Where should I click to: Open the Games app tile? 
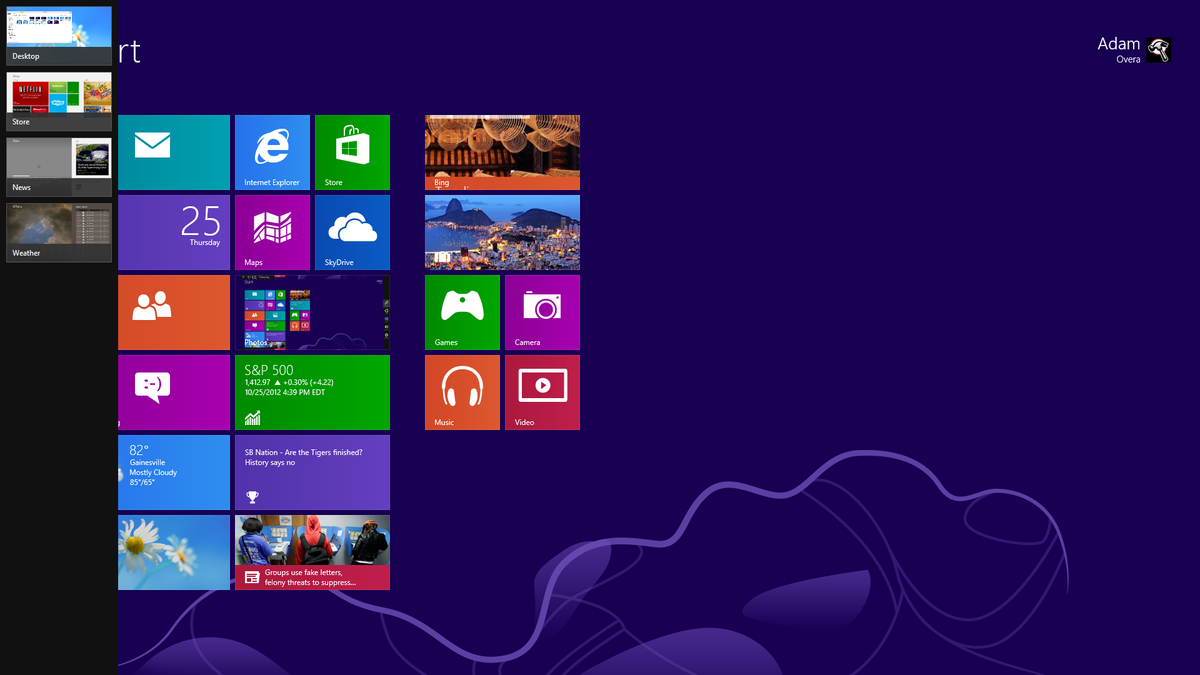click(x=462, y=312)
